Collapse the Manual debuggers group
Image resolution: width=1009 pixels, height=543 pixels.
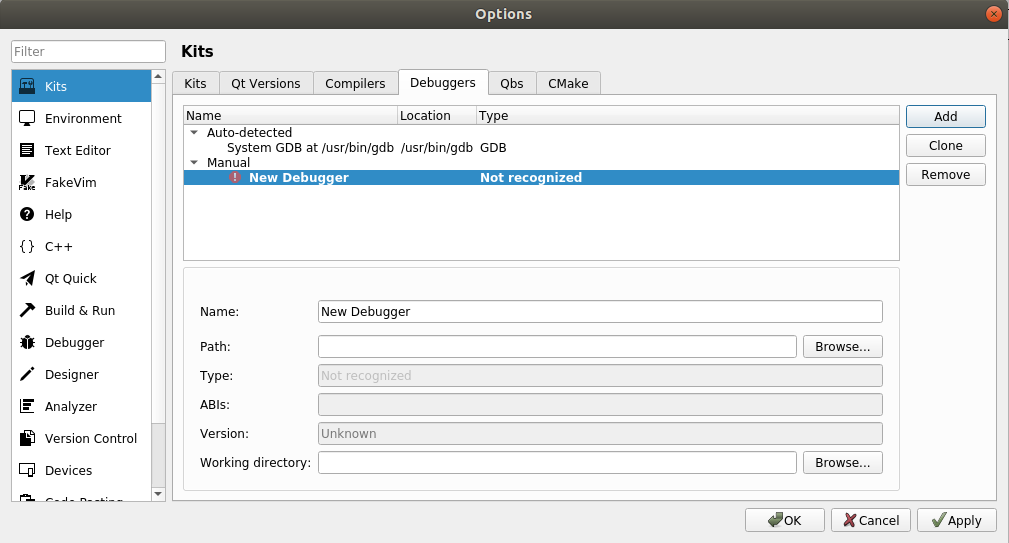(x=194, y=162)
